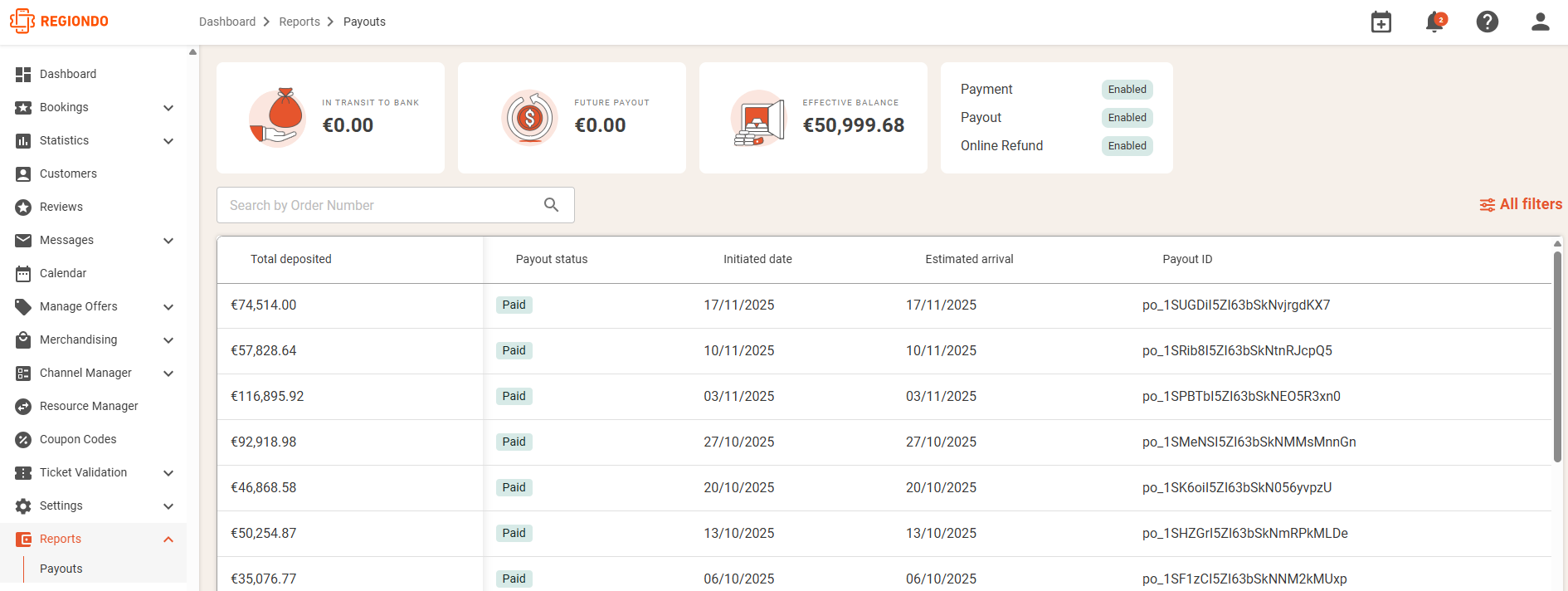
Task: Click the payouts table vertical scrollbar
Action: coord(1557,357)
